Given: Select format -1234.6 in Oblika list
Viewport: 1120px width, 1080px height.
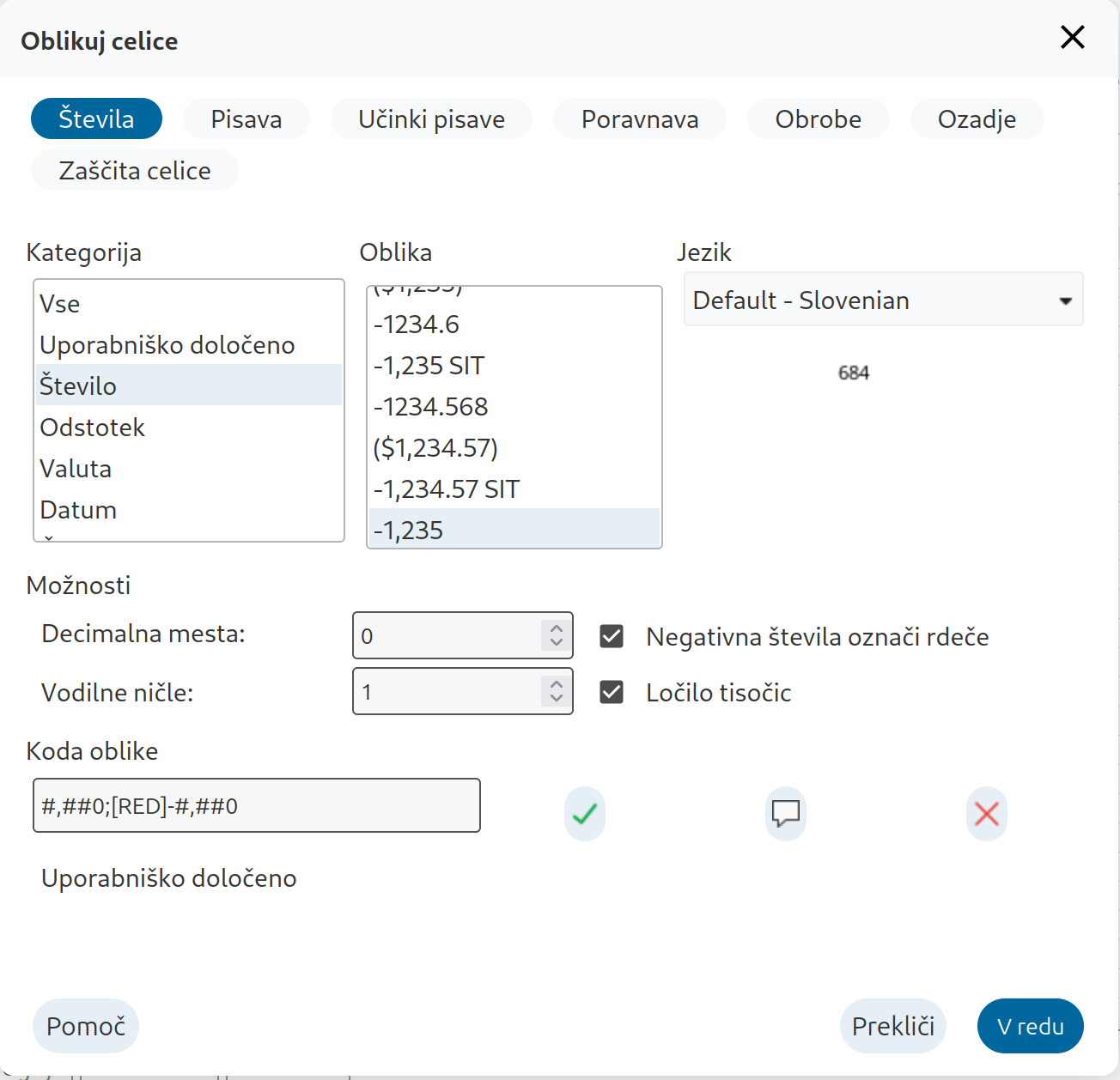Looking at the screenshot, I should point(514,324).
